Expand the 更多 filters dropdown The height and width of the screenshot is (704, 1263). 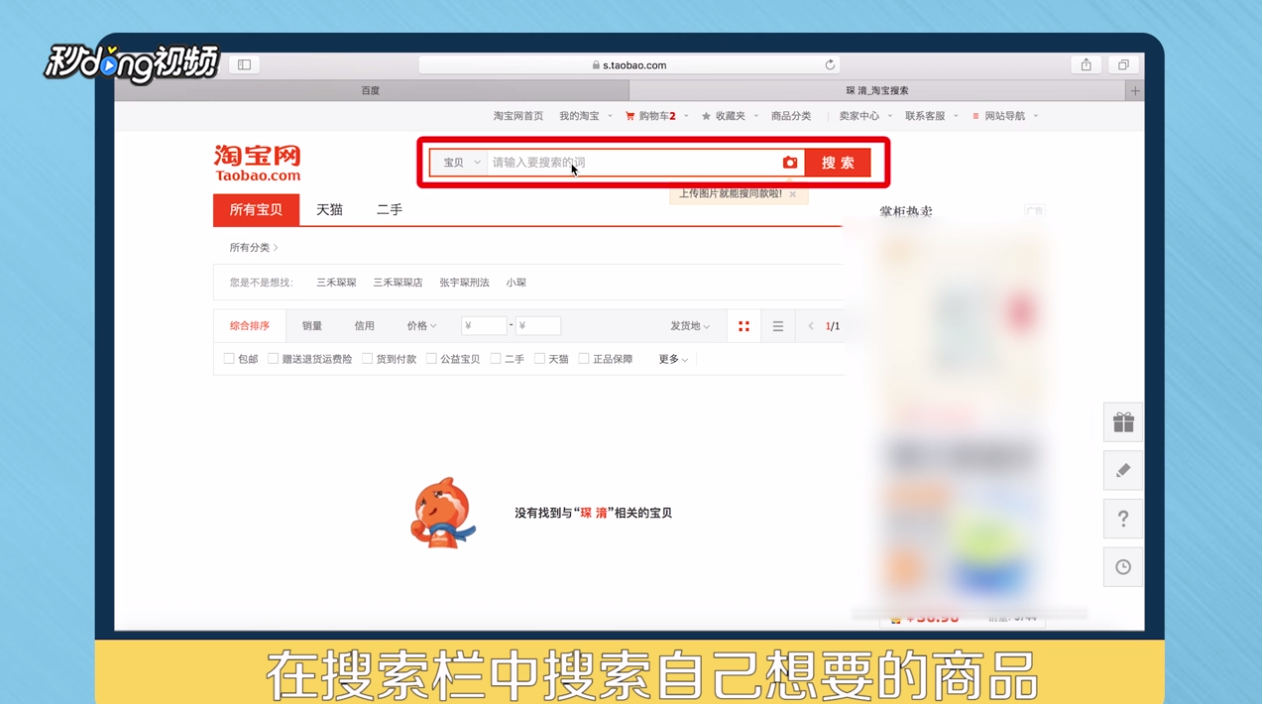click(x=673, y=359)
